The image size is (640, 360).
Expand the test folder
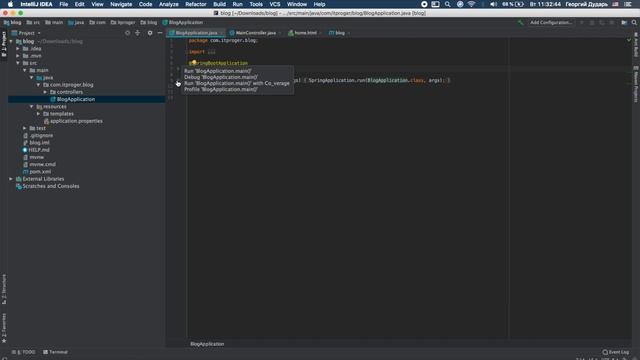[25, 128]
